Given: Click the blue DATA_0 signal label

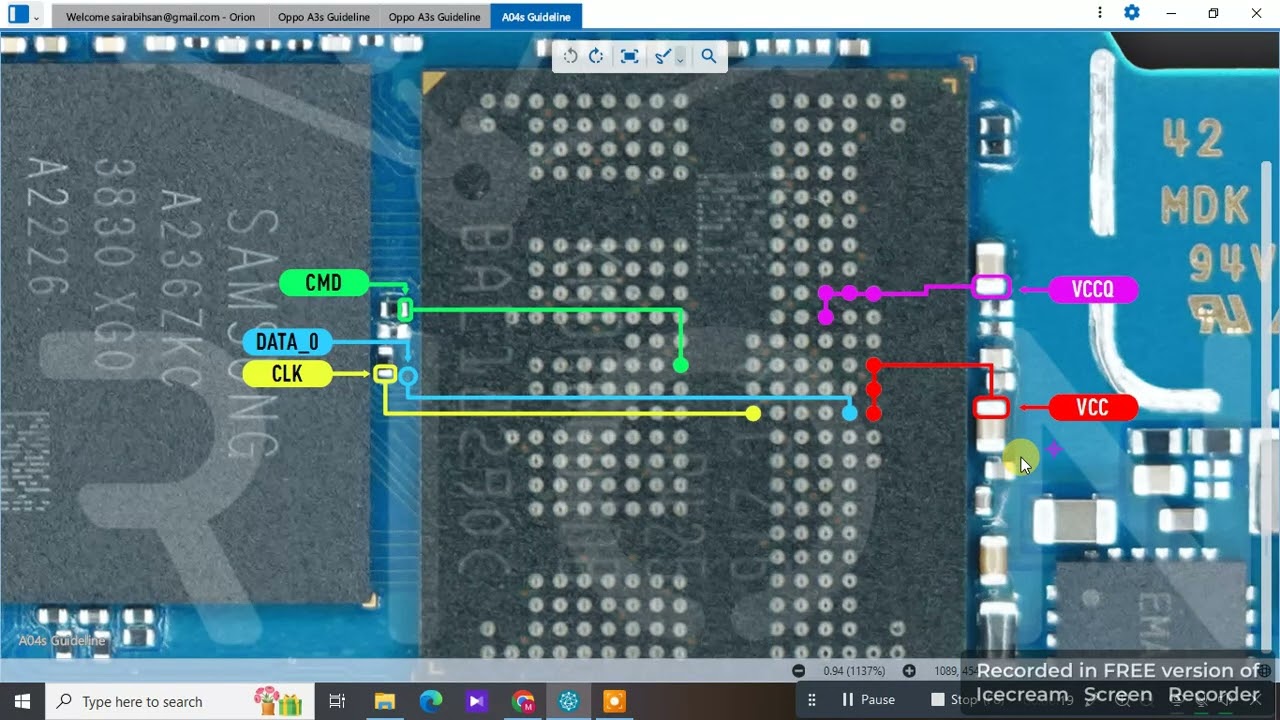Looking at the screenshot, I should (287, 342).
